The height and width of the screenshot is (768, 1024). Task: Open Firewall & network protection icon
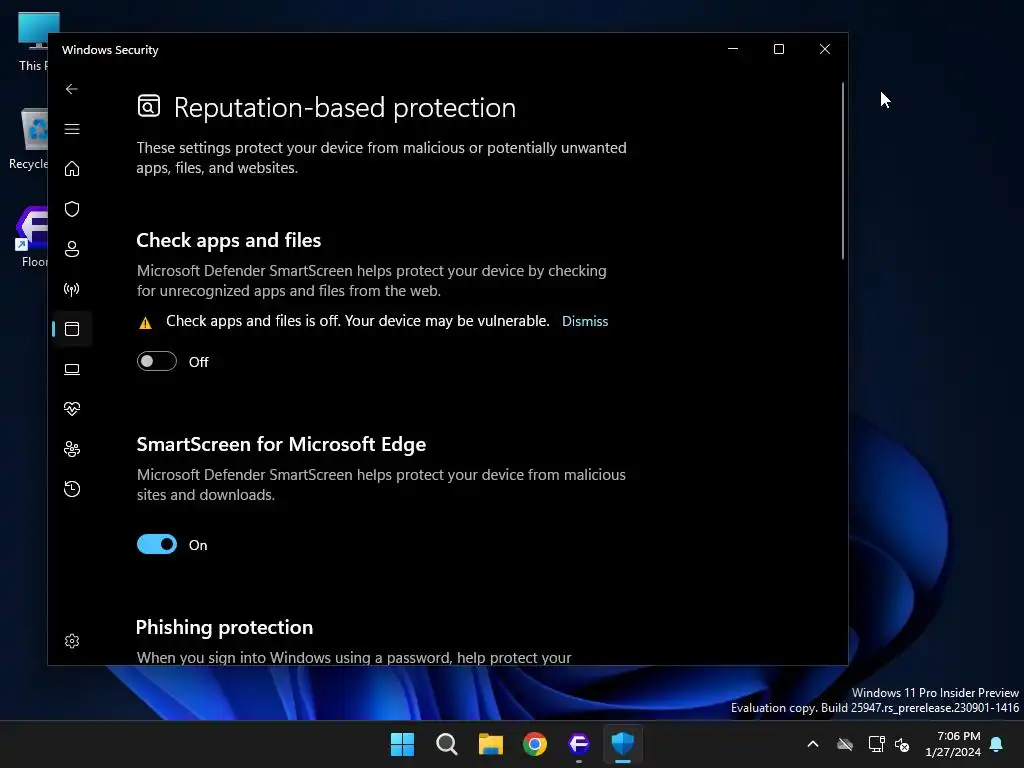(72, 289)
